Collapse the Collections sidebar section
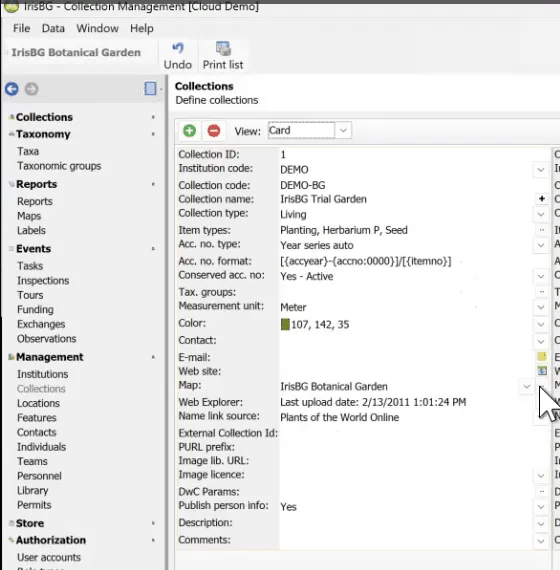The height and width of the screenshot is (570, 560). 153,117
